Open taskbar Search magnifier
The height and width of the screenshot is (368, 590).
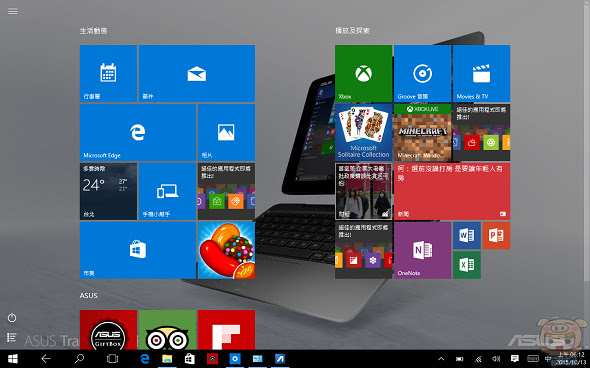pyautogui.click(x=79, y=359)
